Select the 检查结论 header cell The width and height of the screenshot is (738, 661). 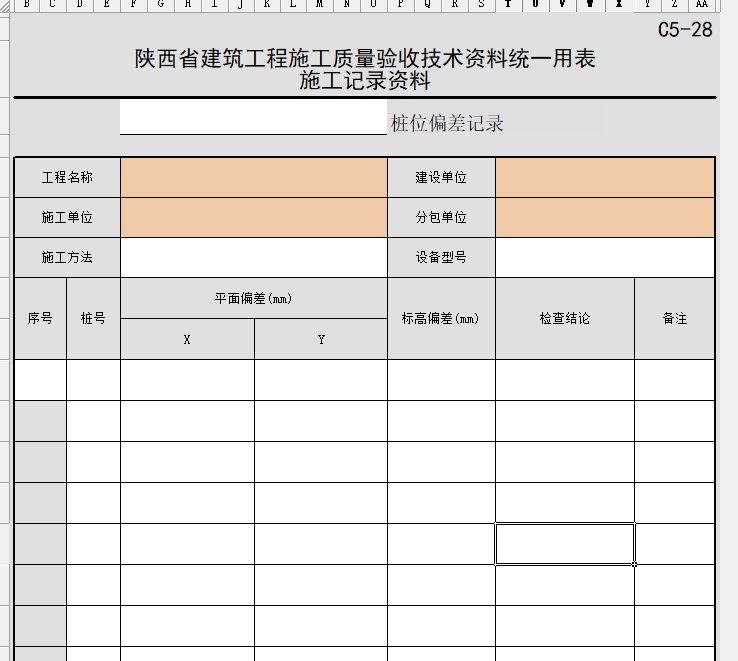[x=564, y=318]
